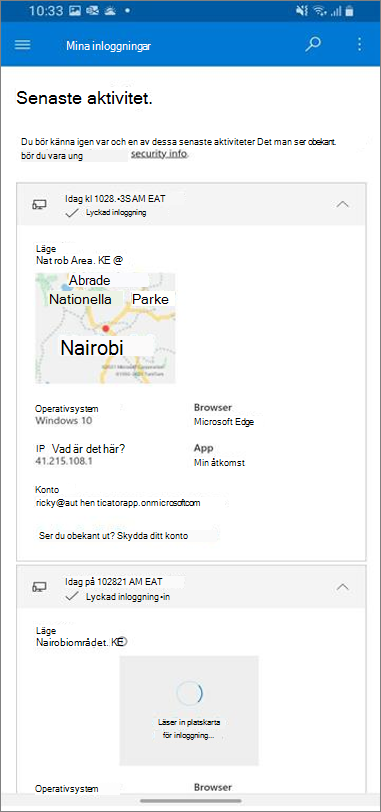Tap the search magnifier icon
This screenshot has width=381, height=812.
point(313,45)
